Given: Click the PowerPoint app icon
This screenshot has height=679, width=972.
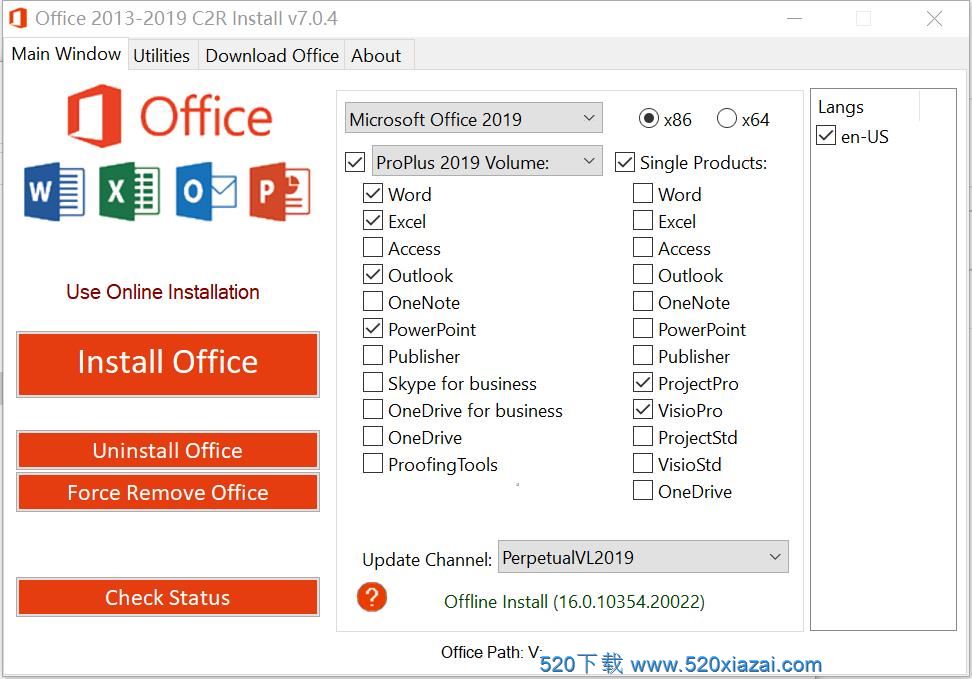Looking at the screenshot, I should coord(280,190).
